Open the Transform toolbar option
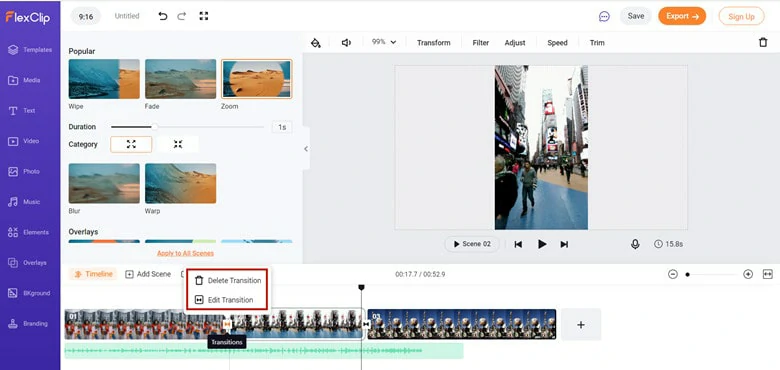The height and width of the screenshot is (370, 780). coord(433,43)
